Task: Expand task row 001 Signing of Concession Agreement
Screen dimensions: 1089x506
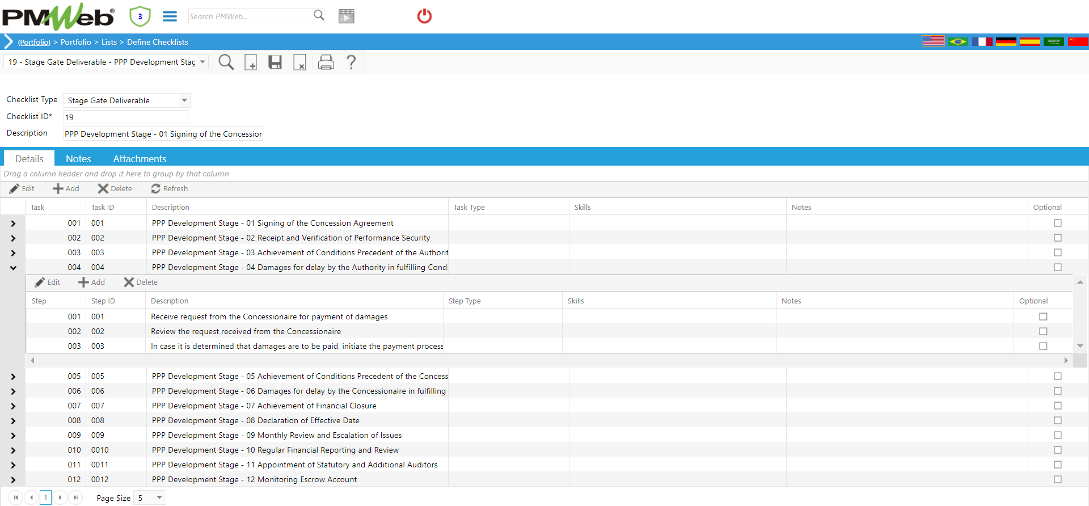Action: pyautogui.click(x=13, y=224)
